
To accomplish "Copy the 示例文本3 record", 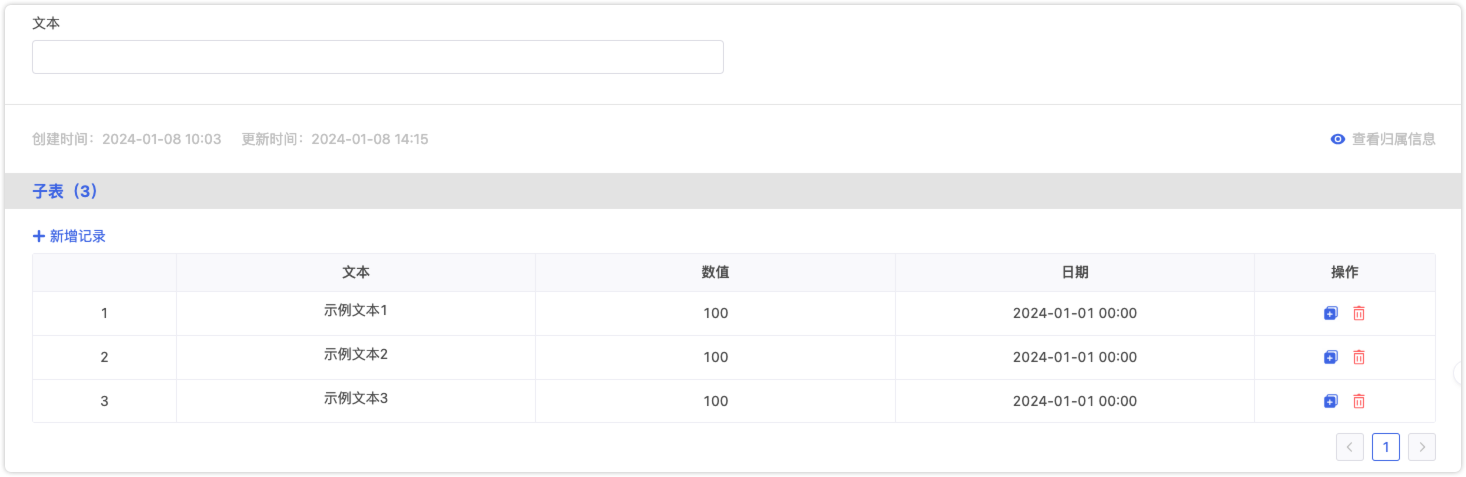I will pyautogui.click(x=1330, y=401).
